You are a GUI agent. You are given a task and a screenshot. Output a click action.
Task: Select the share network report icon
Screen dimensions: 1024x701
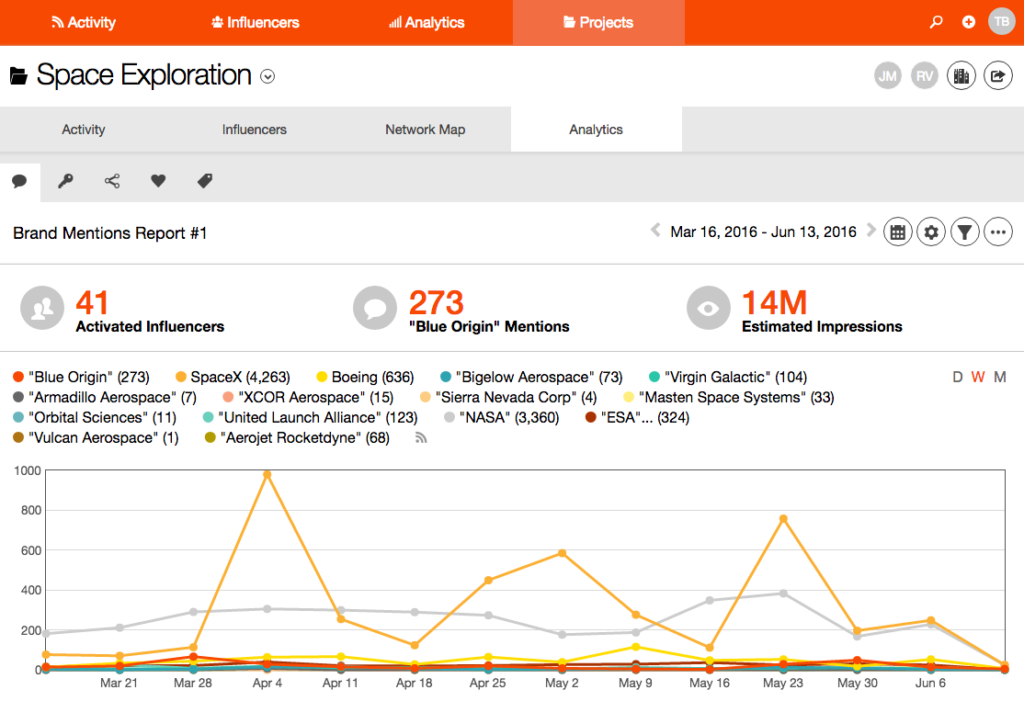tap(112, 181)
